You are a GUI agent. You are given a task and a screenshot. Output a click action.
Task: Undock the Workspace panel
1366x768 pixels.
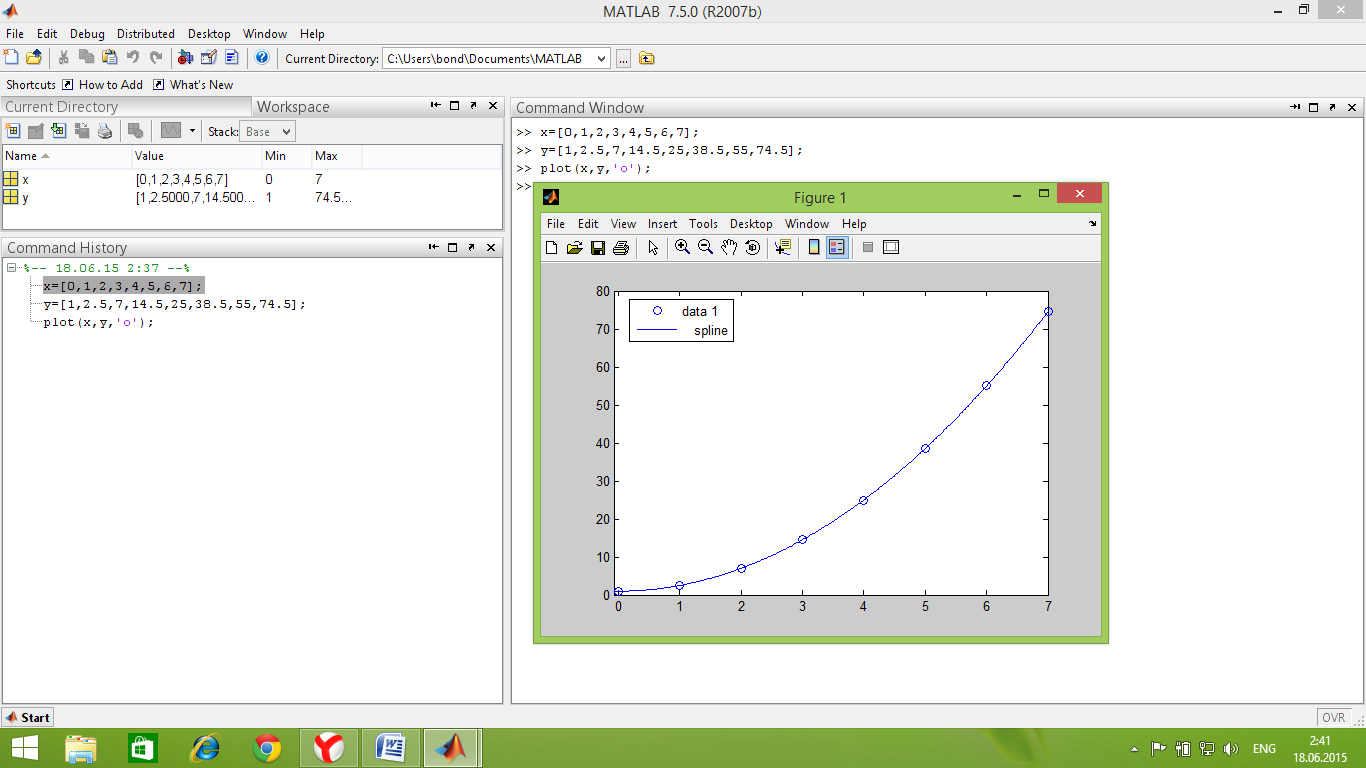472,106
